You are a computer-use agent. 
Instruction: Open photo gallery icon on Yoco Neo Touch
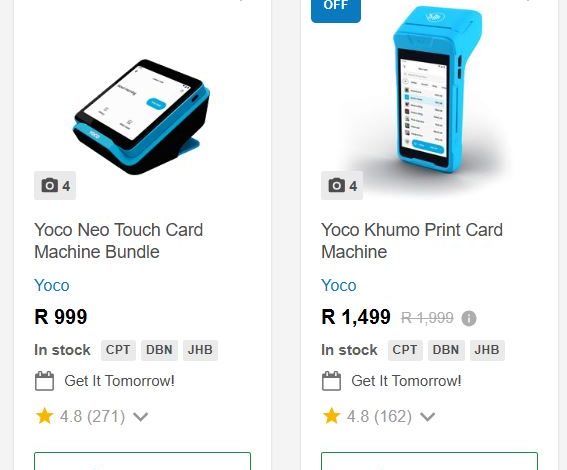point(55,185)
